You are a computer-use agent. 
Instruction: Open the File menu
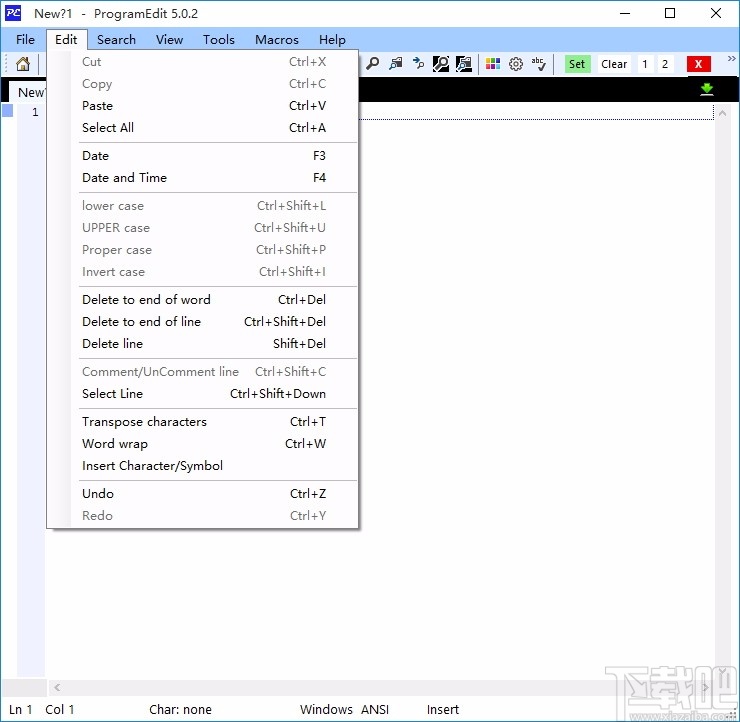25,40
